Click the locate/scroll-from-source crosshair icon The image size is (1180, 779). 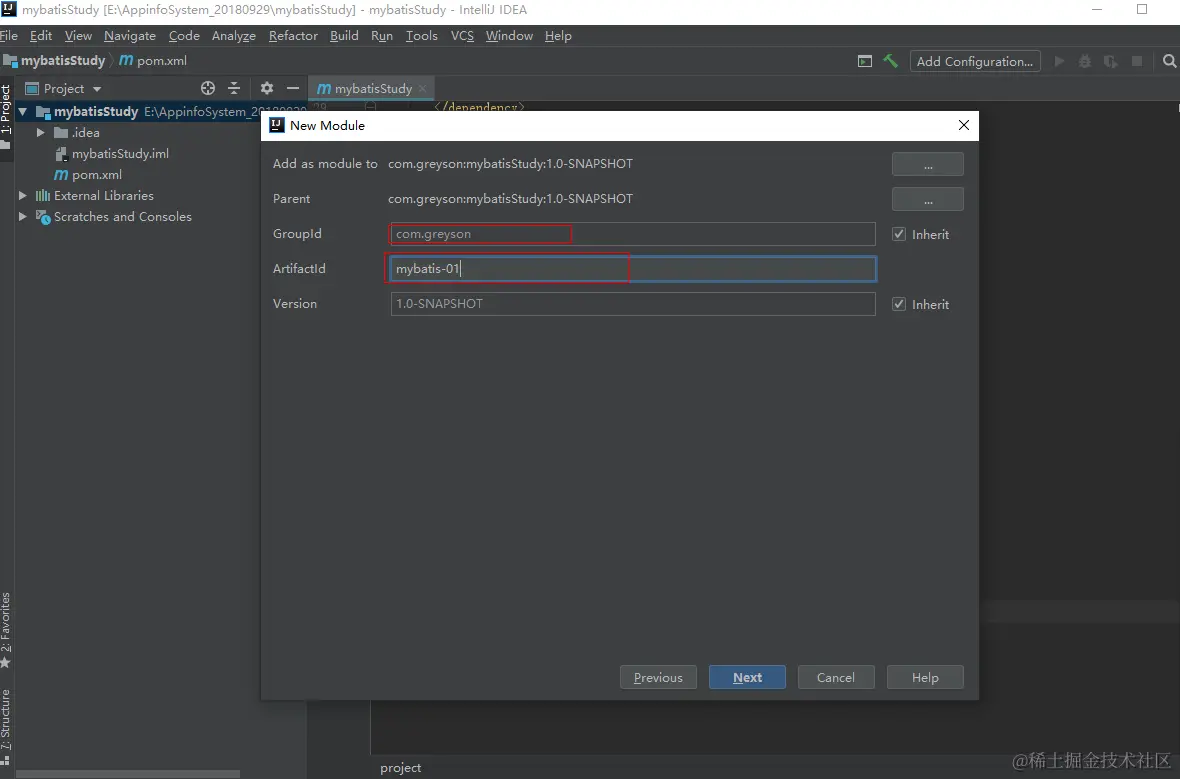pos(208,88)
